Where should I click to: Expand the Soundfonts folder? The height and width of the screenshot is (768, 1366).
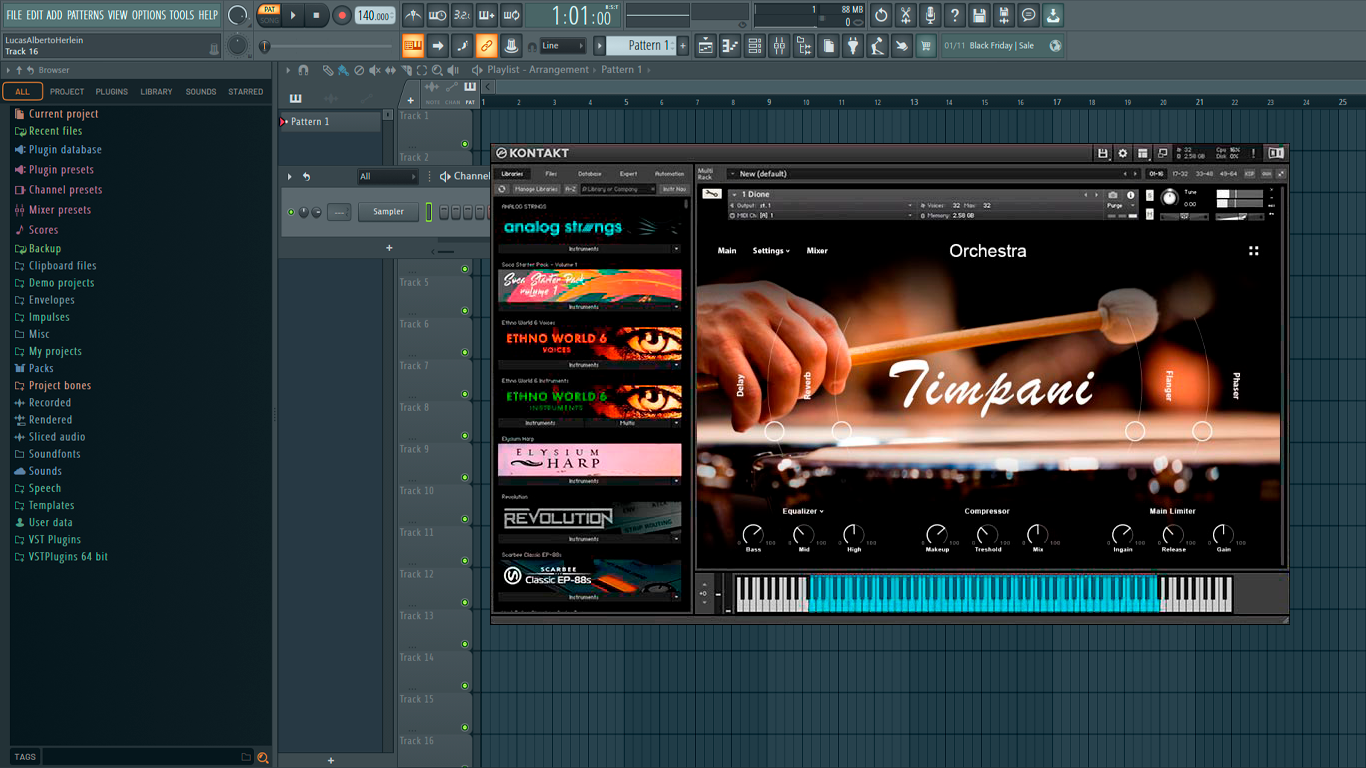tap(54, 454)
